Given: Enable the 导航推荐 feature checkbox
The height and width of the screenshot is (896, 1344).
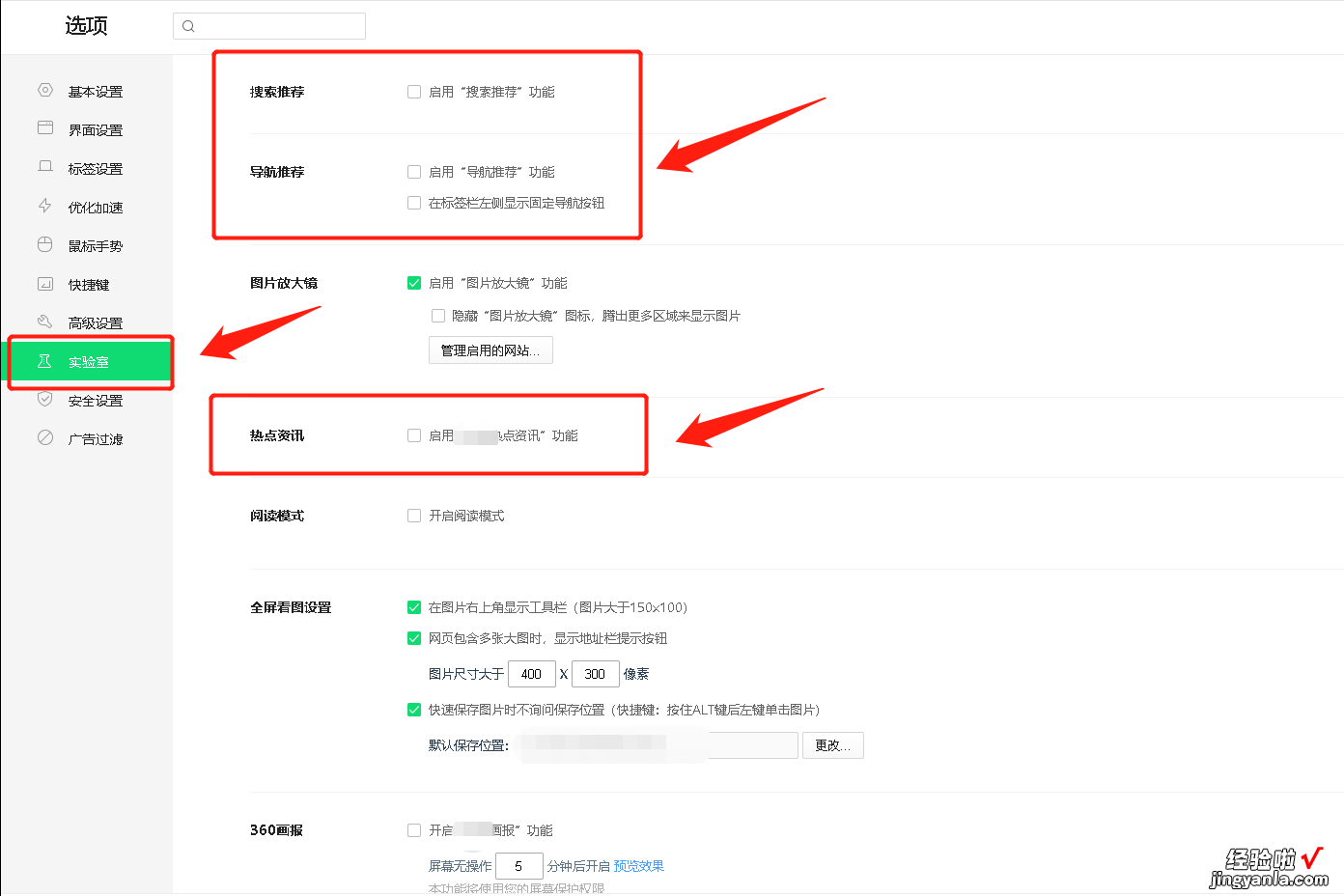Looking at the screenshot, I should click(414, 172).
